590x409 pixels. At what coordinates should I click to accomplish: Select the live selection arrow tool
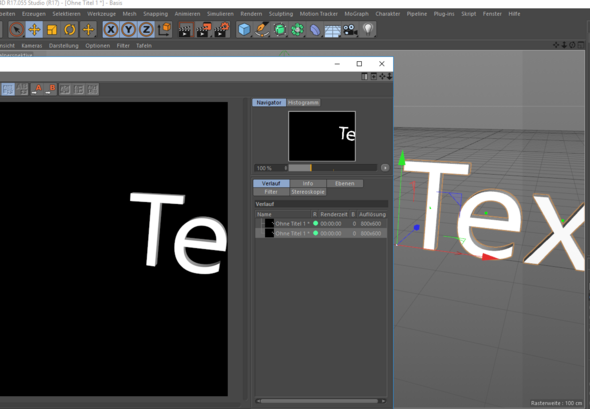(x=17, y=30)
